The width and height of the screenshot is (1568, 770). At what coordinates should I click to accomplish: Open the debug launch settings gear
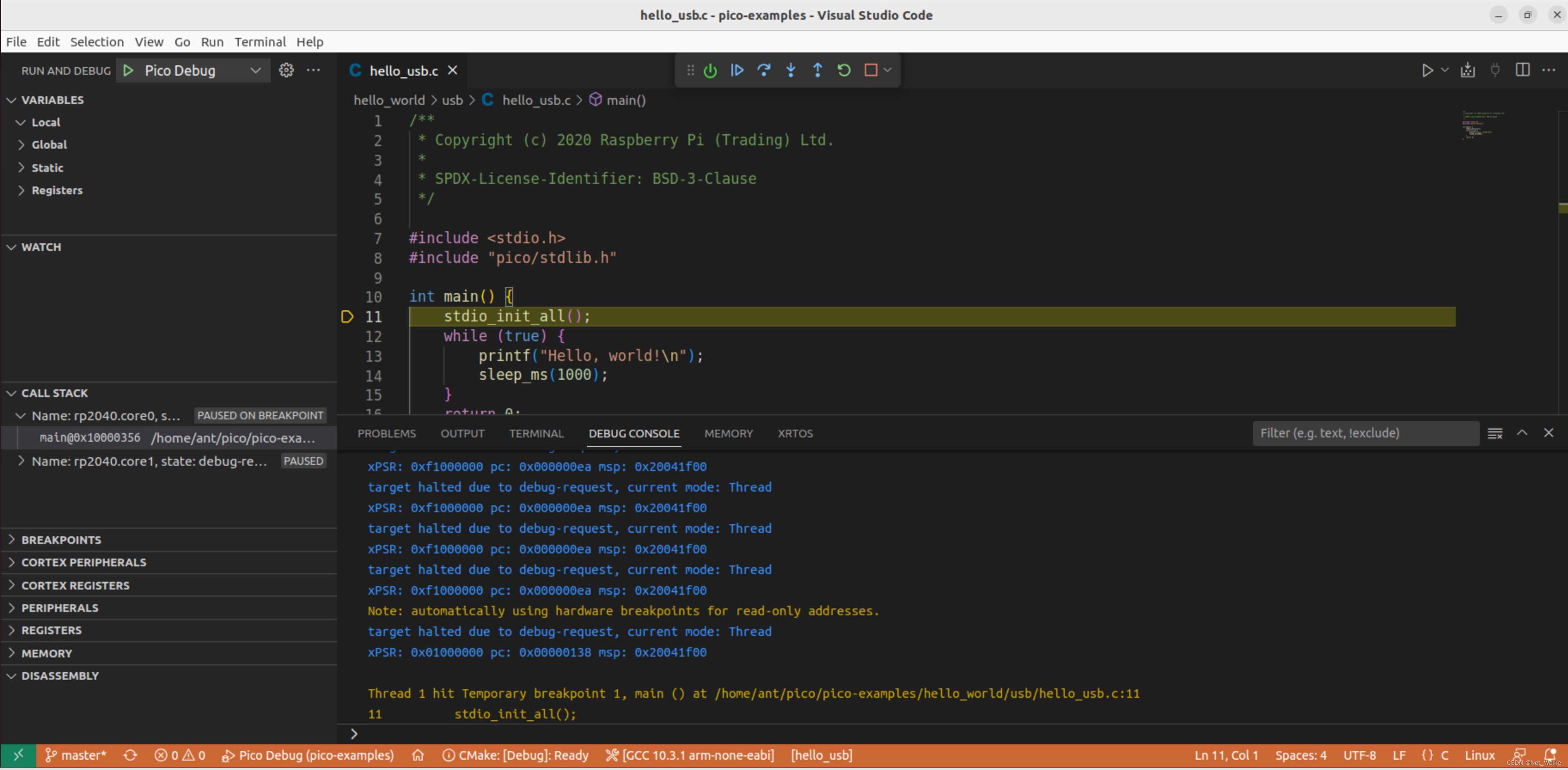[286, 70]
